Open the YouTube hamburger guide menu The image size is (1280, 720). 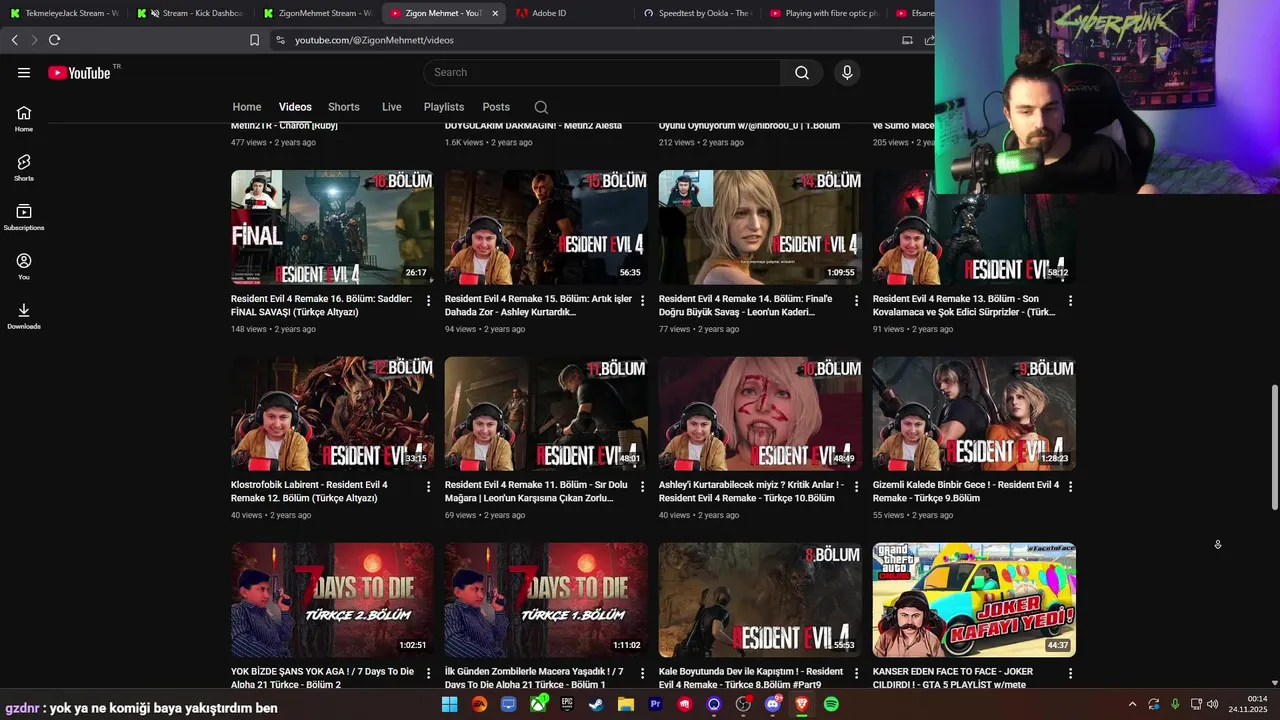[x=24, y=72]
